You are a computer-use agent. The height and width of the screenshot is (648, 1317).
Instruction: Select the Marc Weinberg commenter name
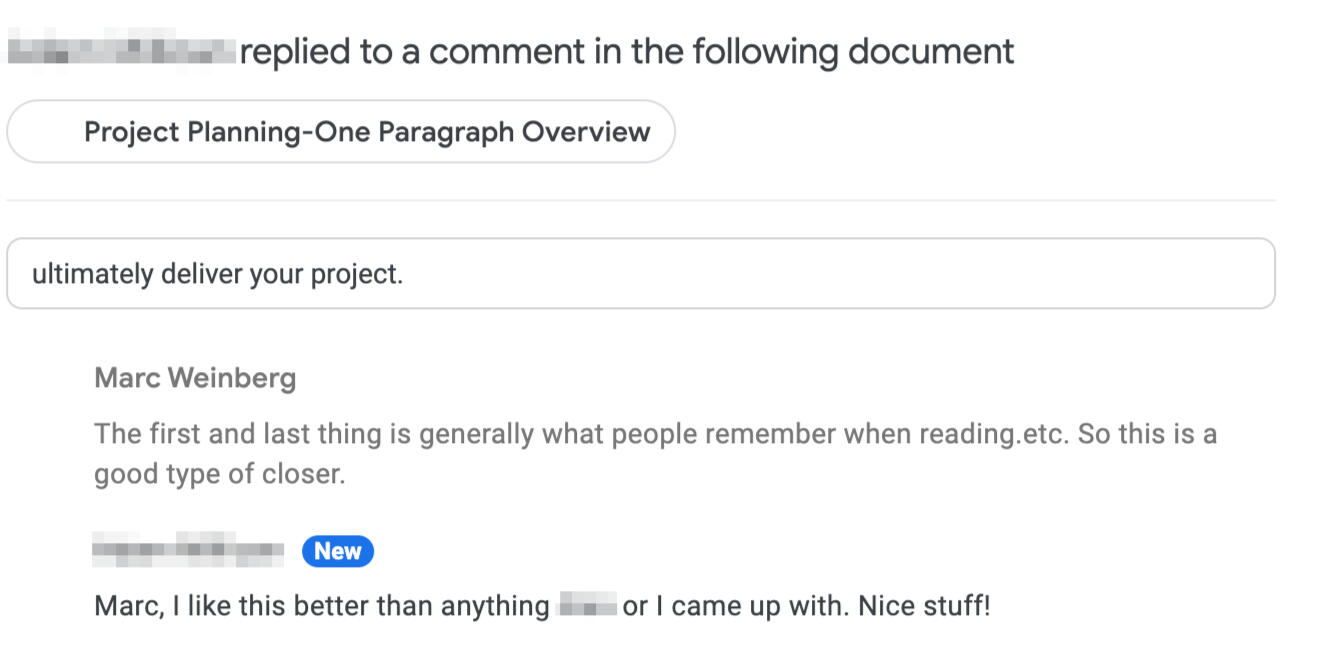pyautogui.click(x=195, y=378)
